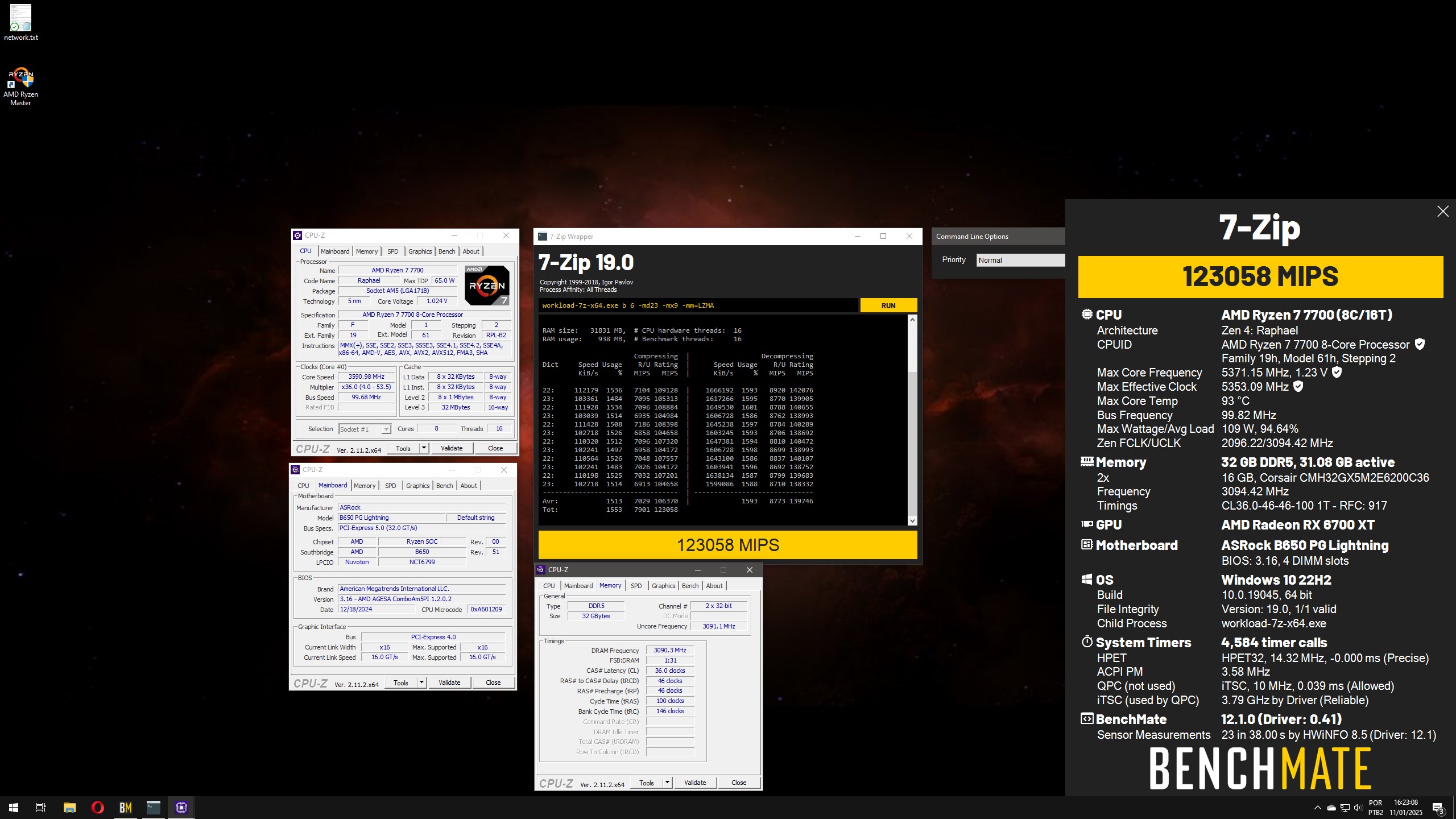Click scroll-up arrow in 7-Zip output
Image resolution: width=1456 pixels, height=819 pixels.
click(912, 320)
